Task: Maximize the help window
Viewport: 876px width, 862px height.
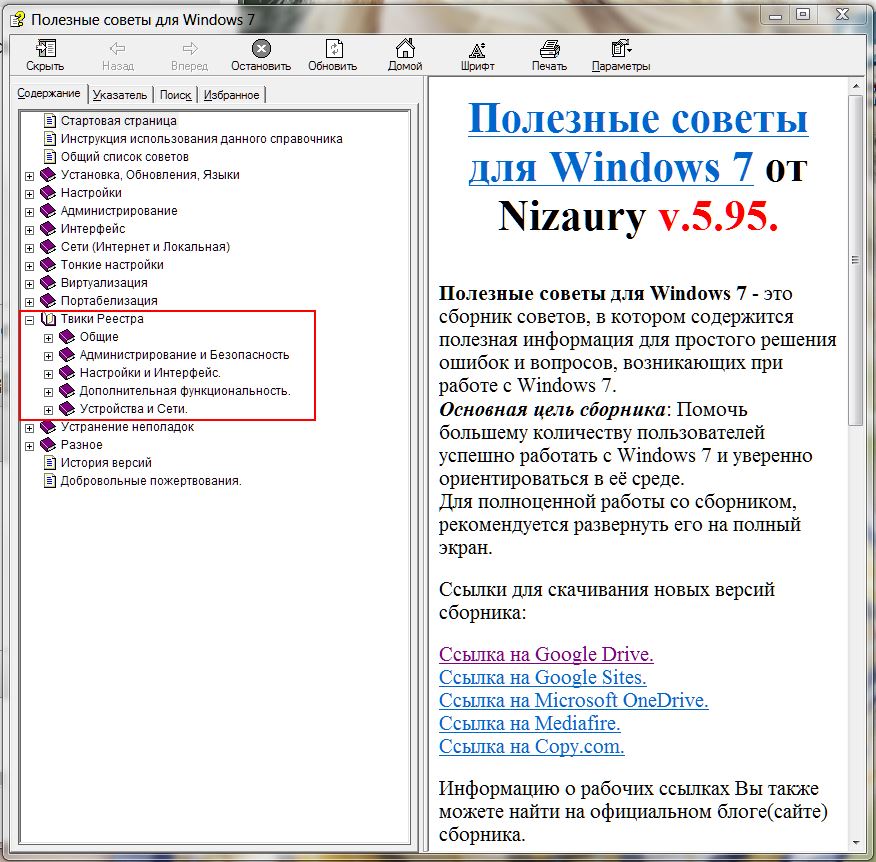Action: pyautogui.click(x=803, y=15)
